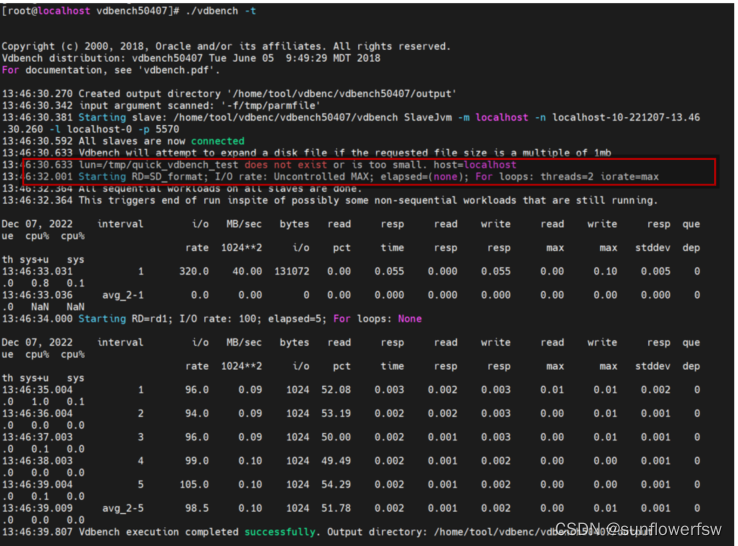Click the '-l localhost-0 -p 5570' line
This screenshot has height=546, width=738.
114,129
